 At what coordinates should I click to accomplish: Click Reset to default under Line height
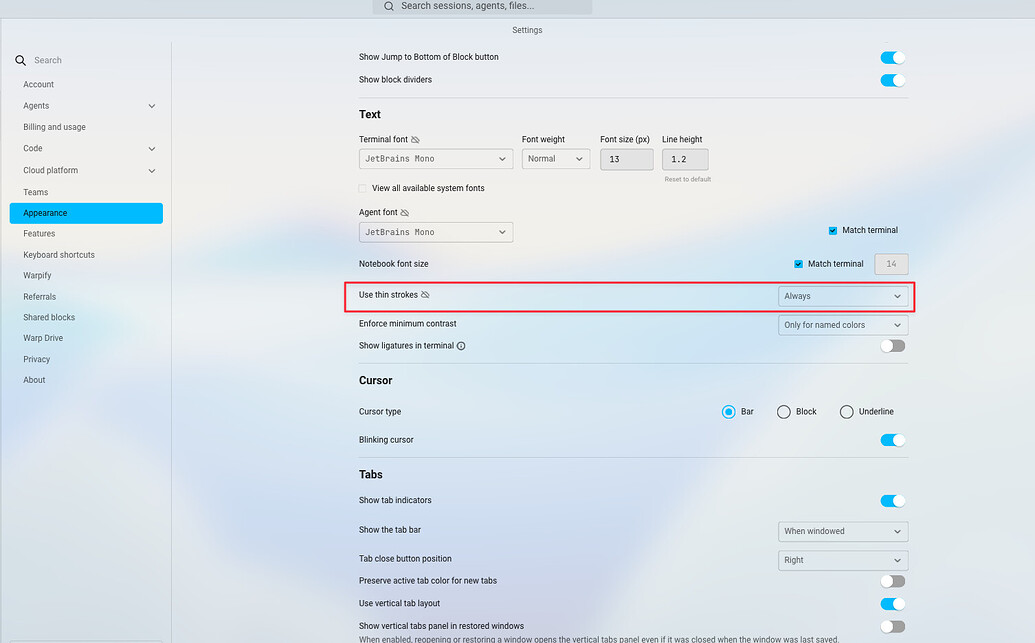[687, 180]
